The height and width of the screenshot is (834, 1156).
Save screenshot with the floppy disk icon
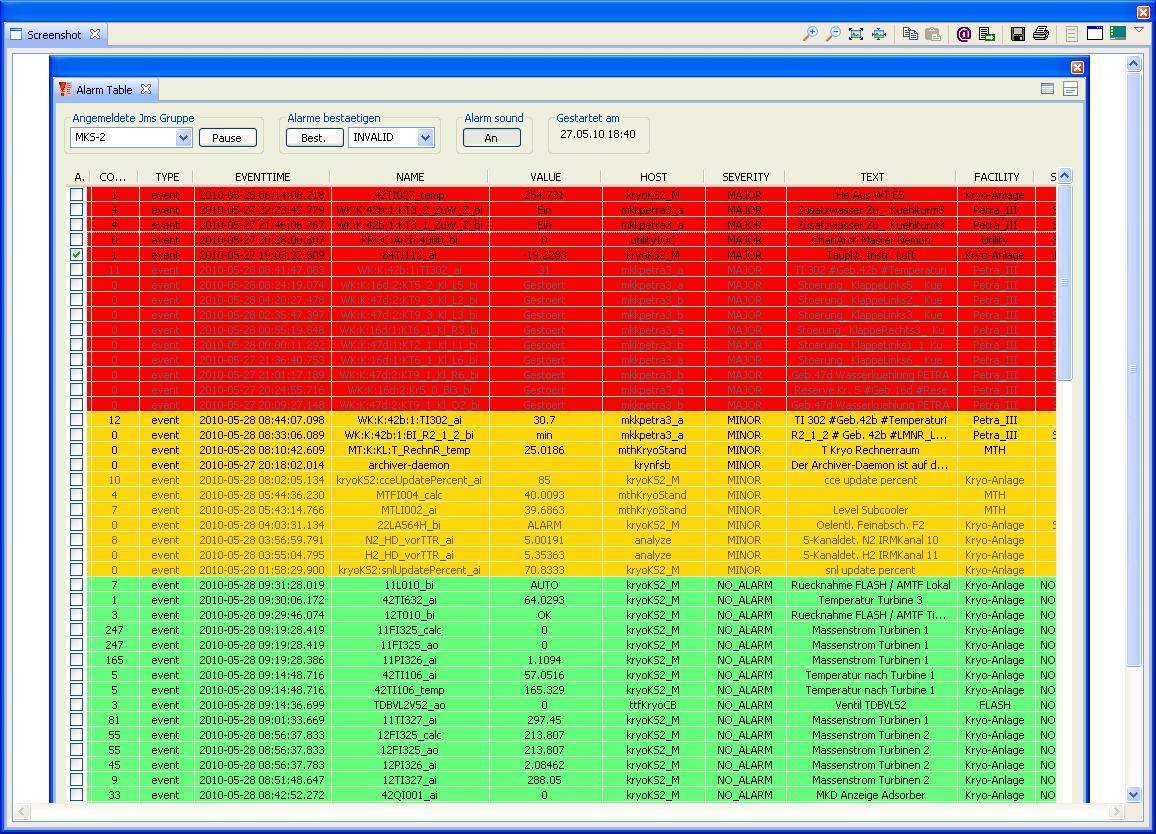tap(1018, 34)
